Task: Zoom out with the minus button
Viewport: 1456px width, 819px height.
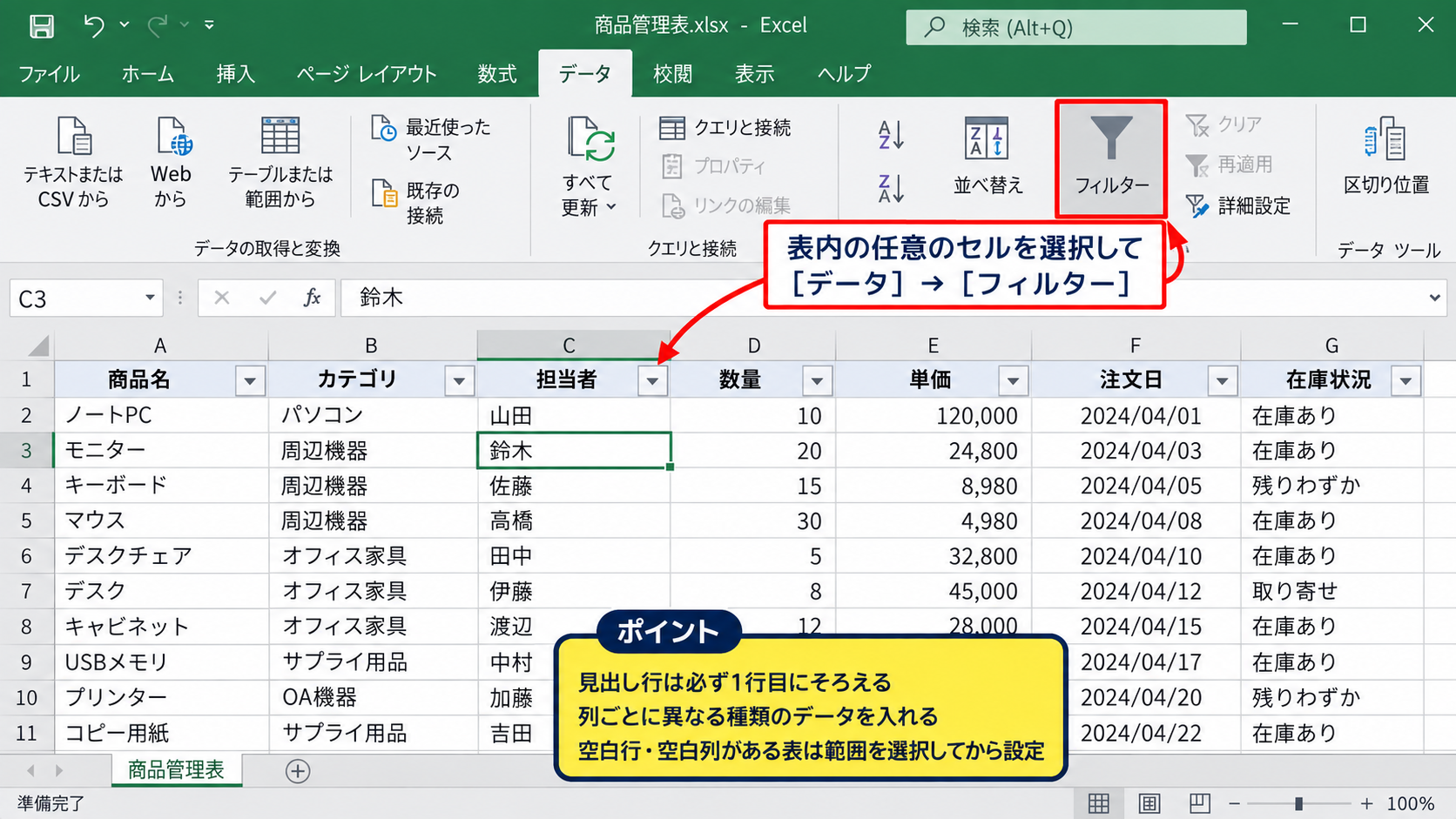Action: (x=1234, y=803)
